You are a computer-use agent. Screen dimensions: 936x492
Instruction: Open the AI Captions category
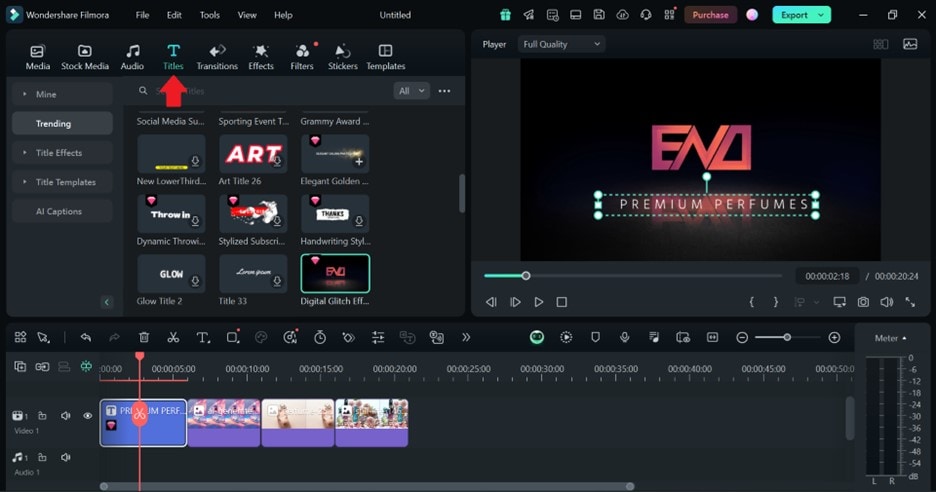tap(62, 211)
